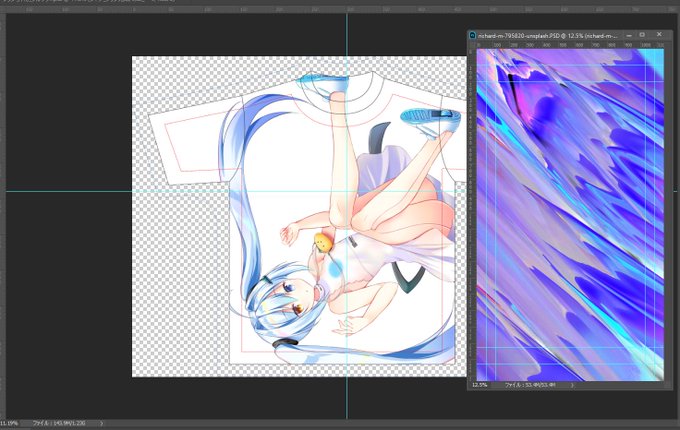Click the 12.5% zoom field in floating window

pyautogui.click(x=480, y=385)
